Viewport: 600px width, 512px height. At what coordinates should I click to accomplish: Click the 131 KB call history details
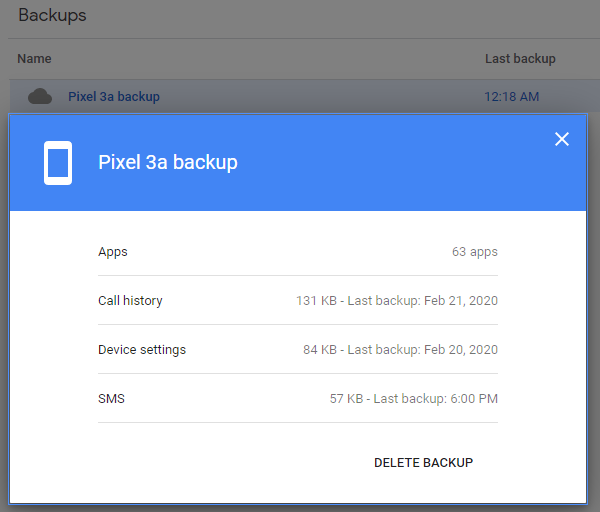click(x=397, y=301)
